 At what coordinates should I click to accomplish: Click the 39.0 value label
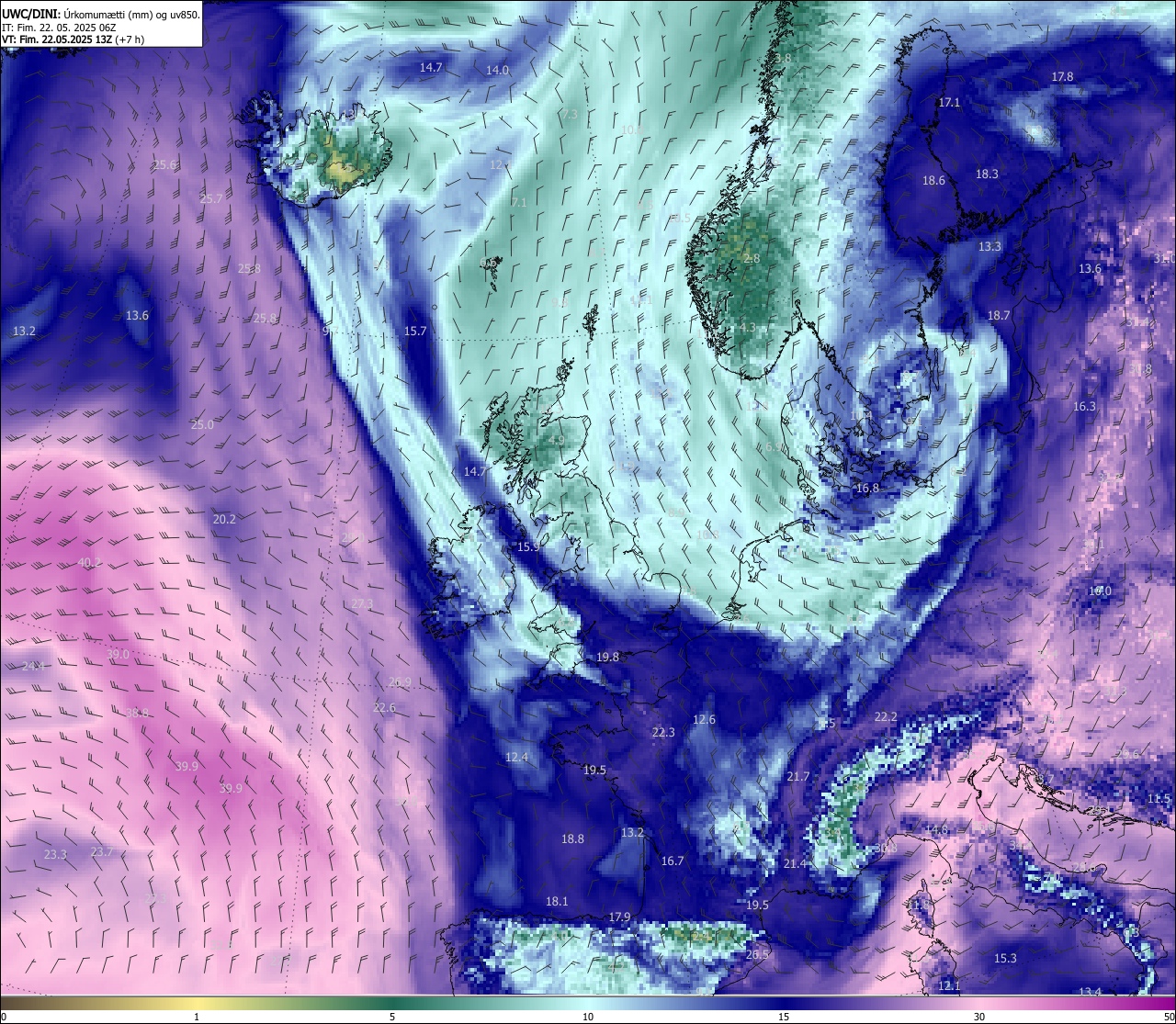118,654
